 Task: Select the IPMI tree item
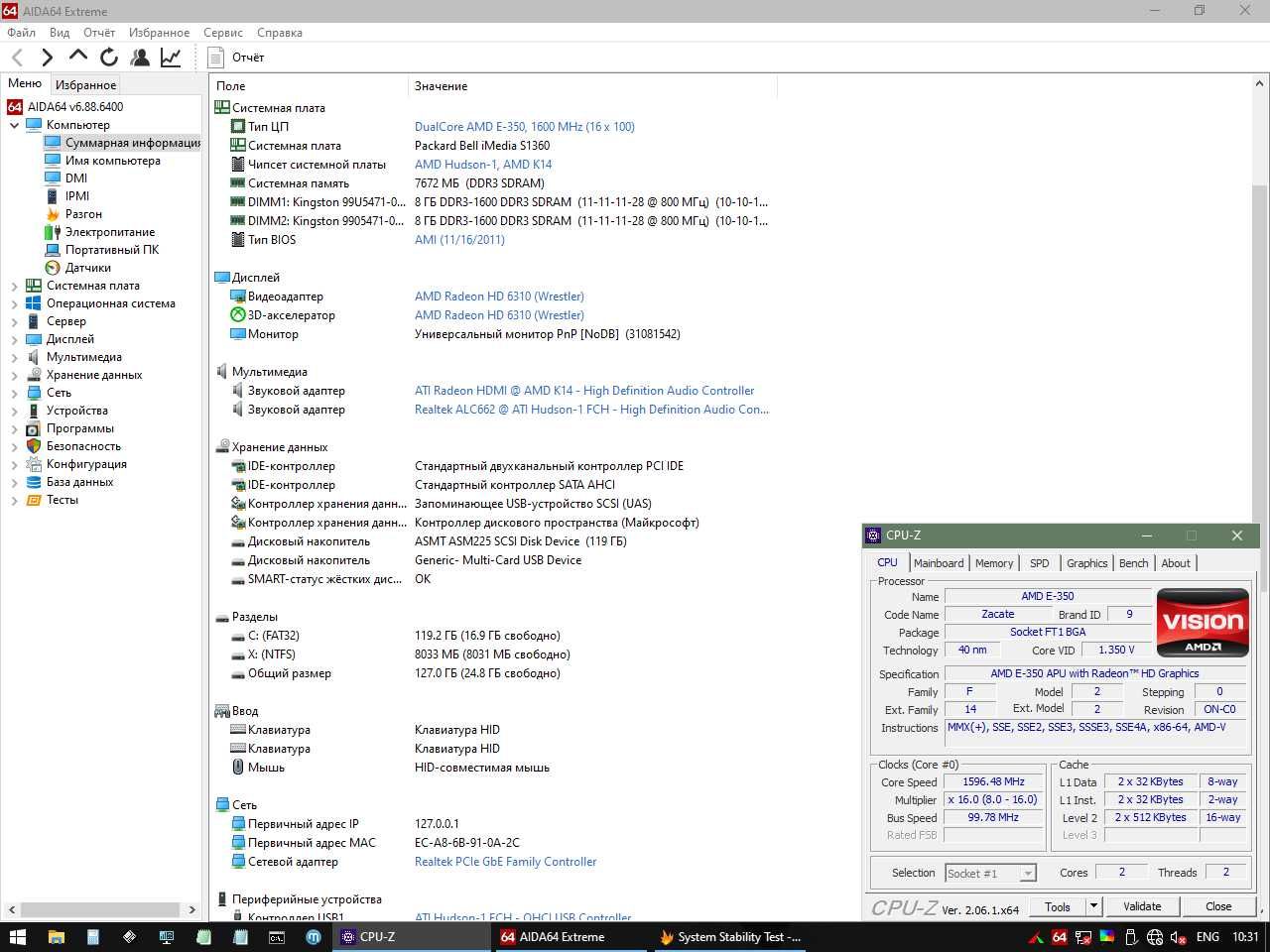(x=77, y=196)
